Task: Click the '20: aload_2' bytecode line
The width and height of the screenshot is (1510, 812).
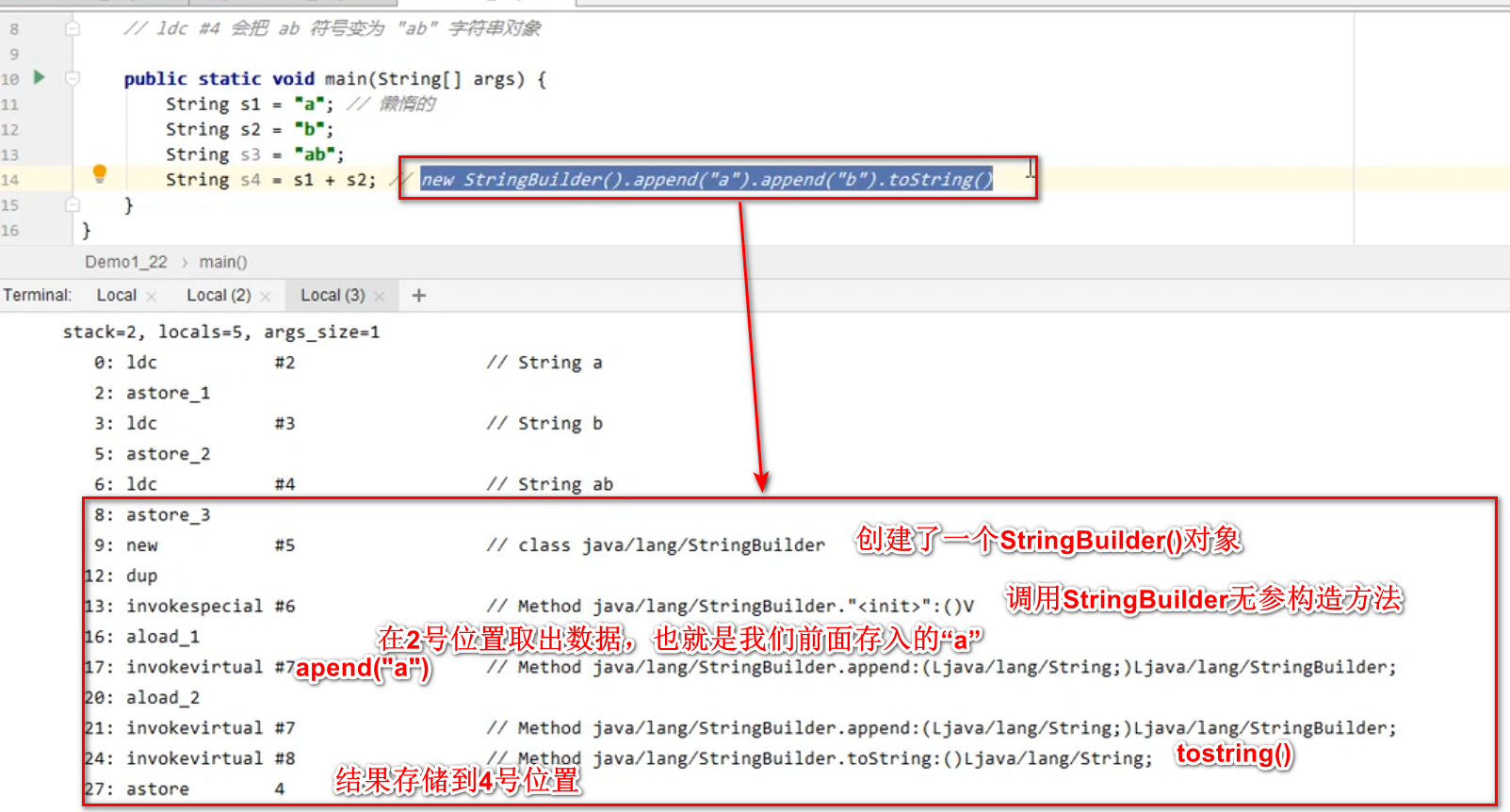Action: (141, 698)
